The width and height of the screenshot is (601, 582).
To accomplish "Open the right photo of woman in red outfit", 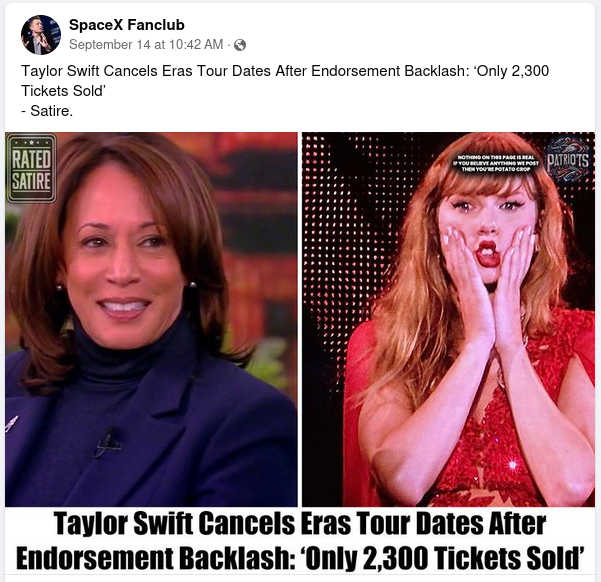I will point(448,319).
